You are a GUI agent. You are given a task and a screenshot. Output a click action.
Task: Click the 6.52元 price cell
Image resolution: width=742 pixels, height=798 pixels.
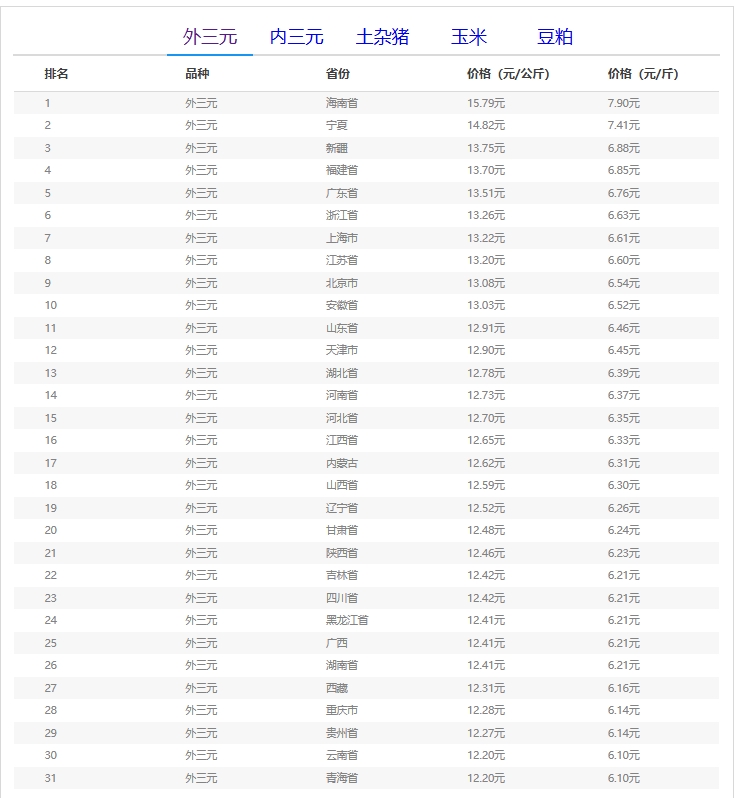(x=623, y=305)
